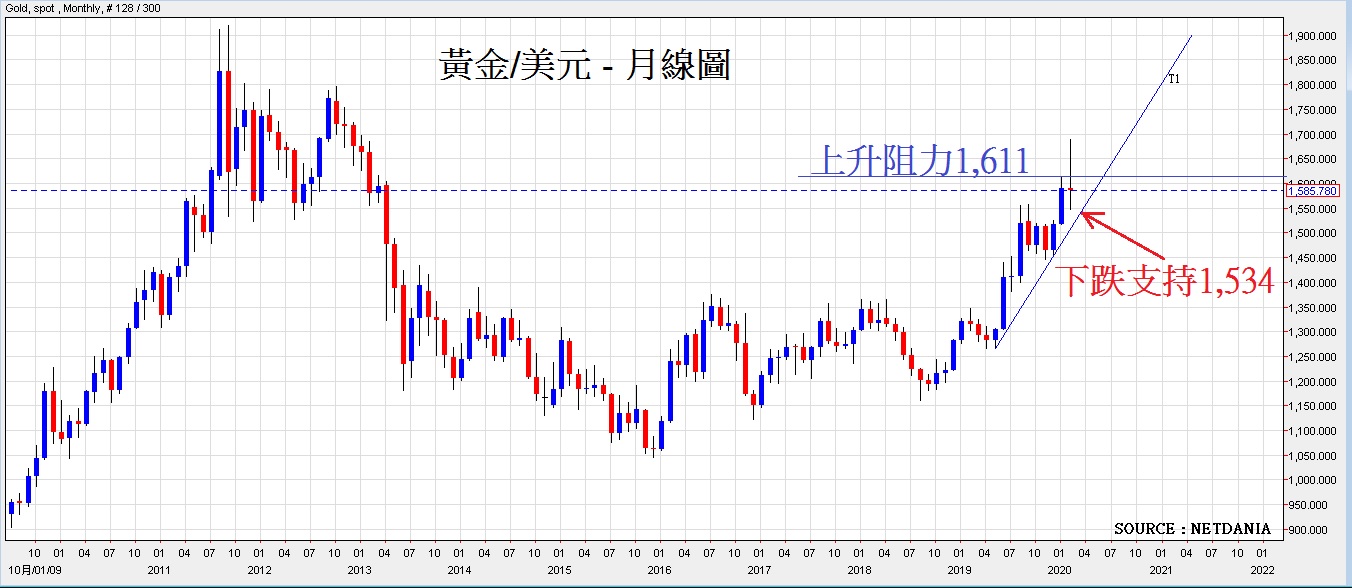Select the 下跌支持1,534 support label
This screenshot has height=588, width=1352.
pos(1165,282)
